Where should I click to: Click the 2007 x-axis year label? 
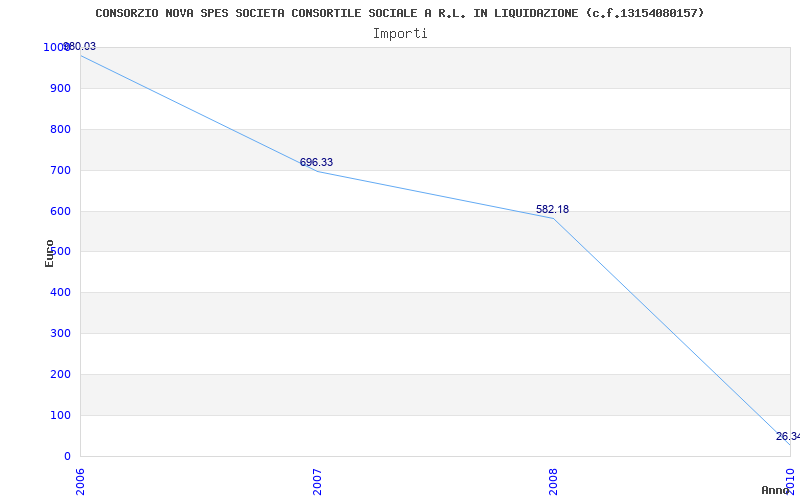pyautogui.click(x=317, y=482)
